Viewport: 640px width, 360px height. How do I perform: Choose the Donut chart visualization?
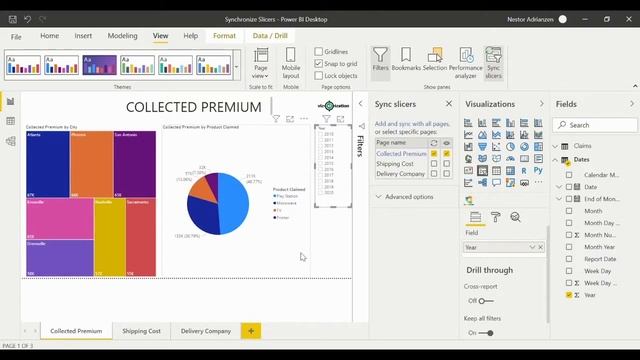click(524, 147)
